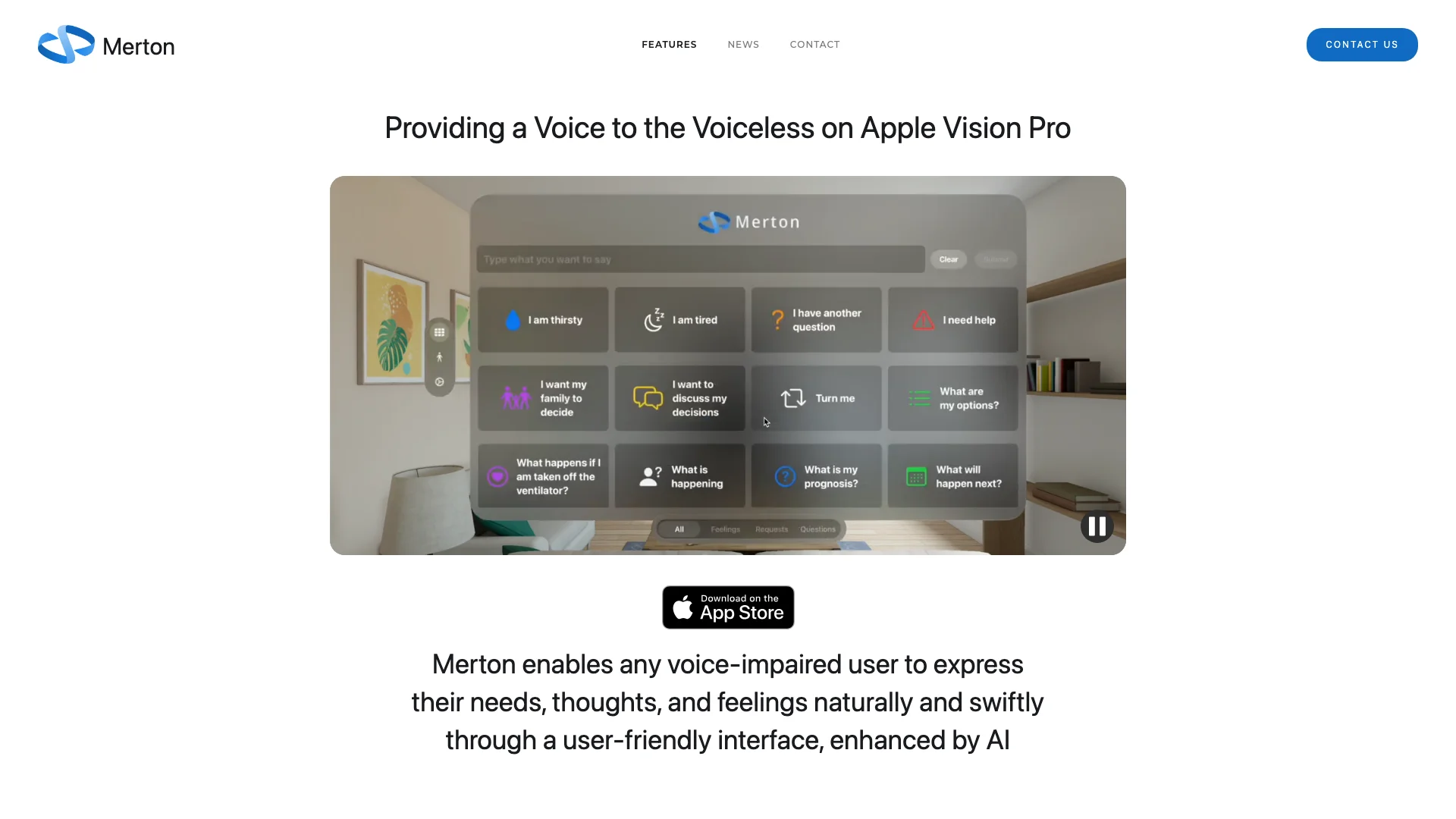Toggle the Requests category filter tab
This screenshot has height=819, width=1456.
pyautogui.click(x=770, y=528)
